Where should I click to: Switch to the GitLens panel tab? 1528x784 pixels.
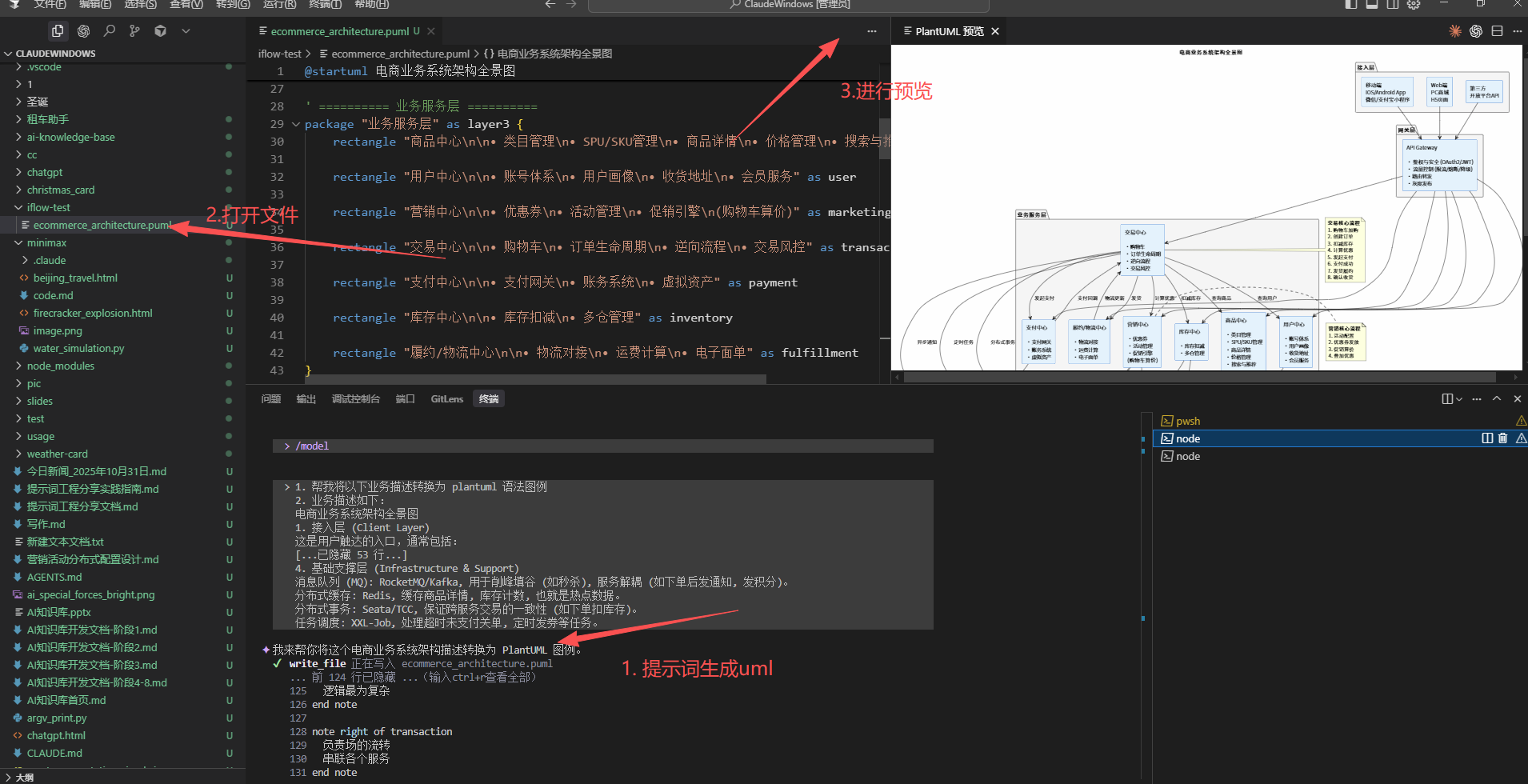point(446,398)
